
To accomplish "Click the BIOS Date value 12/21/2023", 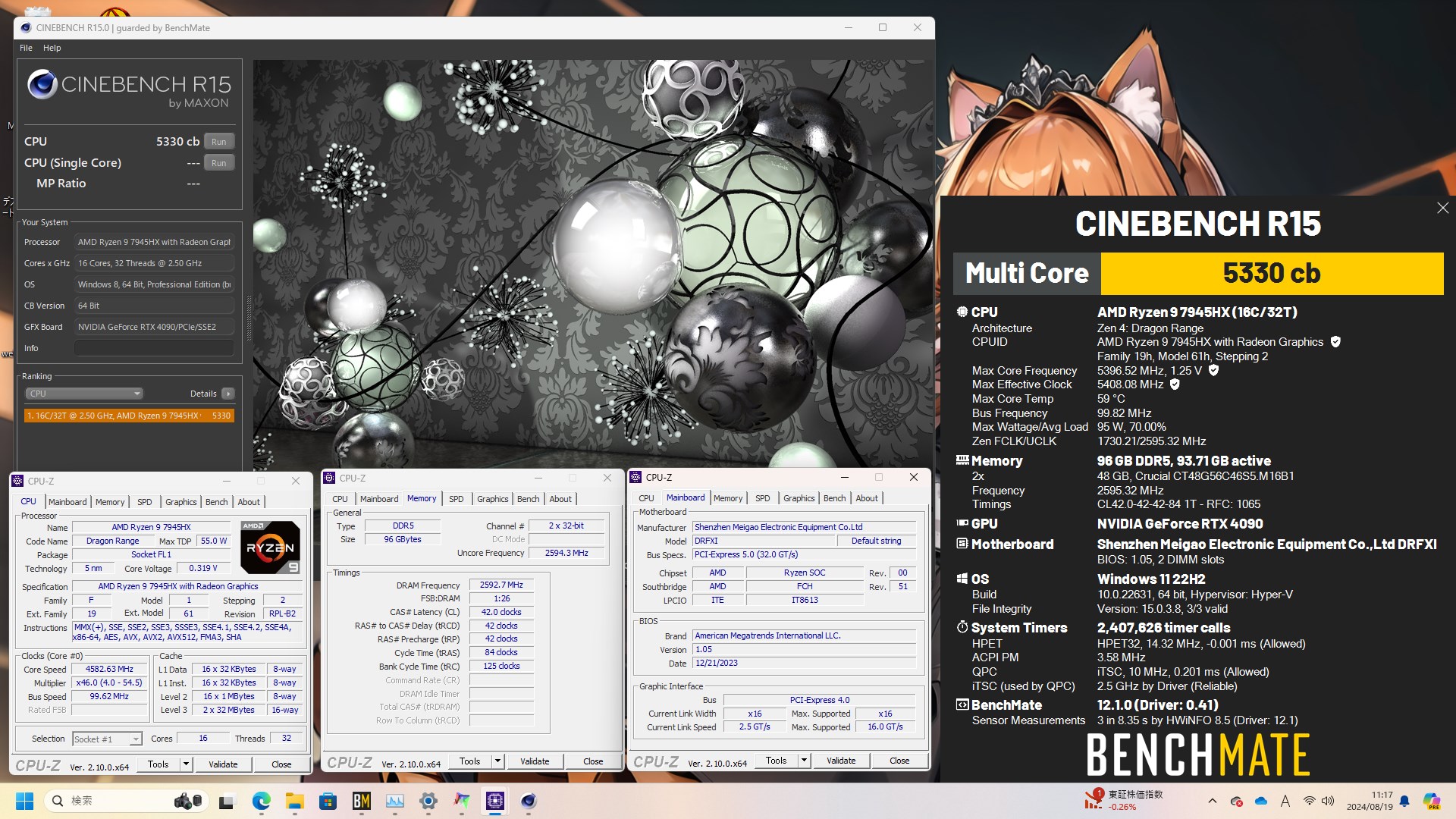I will point(805,663).
